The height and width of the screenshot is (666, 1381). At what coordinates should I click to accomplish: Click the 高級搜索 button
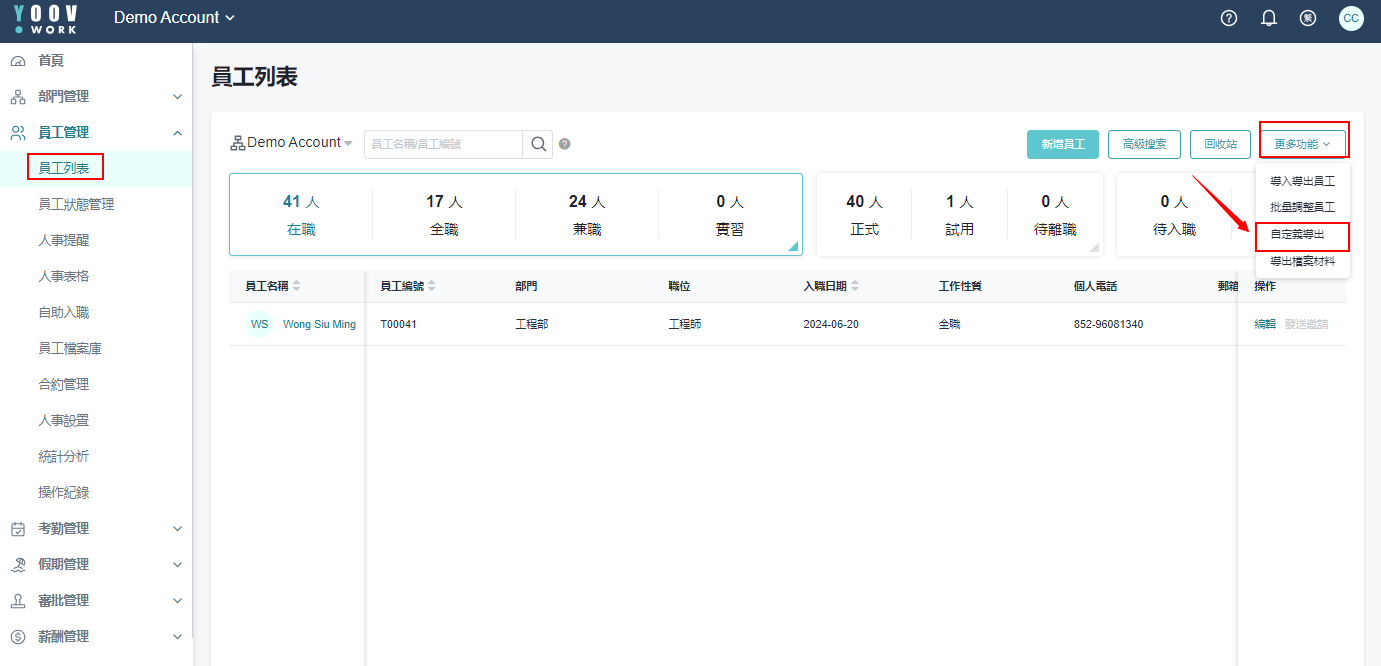1144,144
